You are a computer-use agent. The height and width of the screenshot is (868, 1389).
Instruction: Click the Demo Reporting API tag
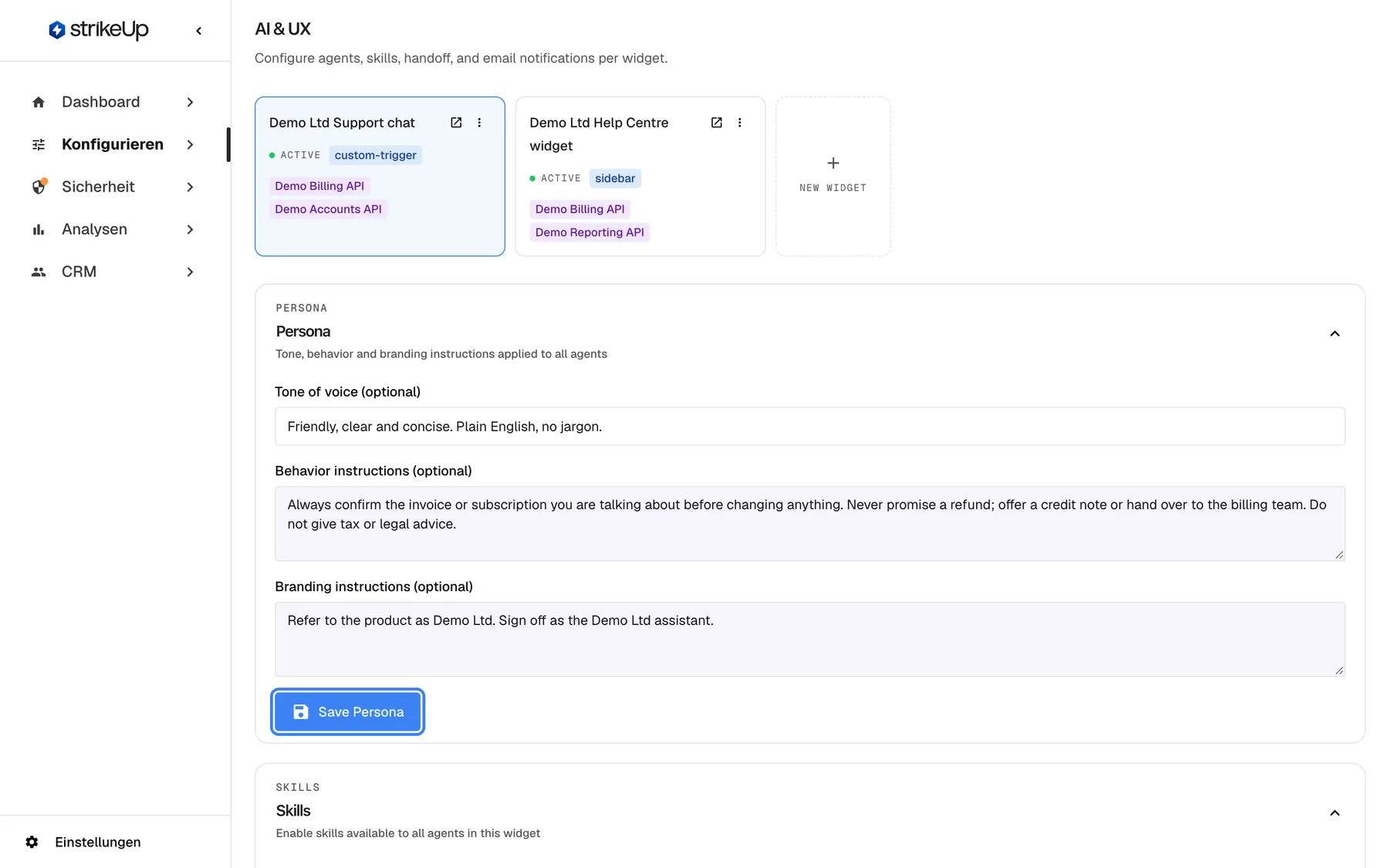pos(590,232)
